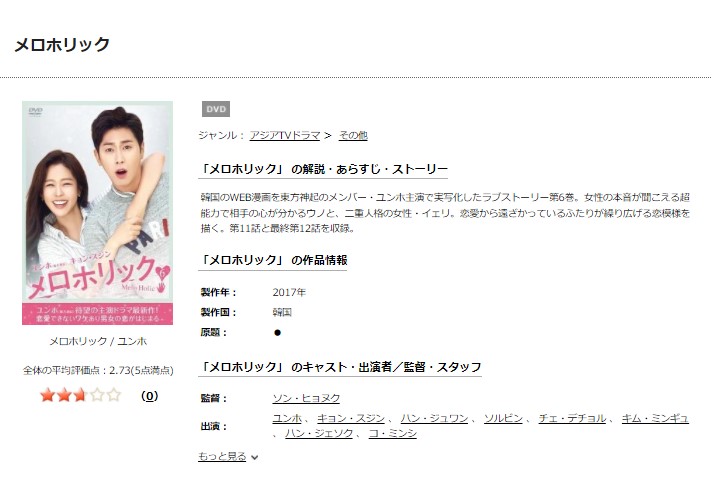Open the その他 genre link
Image resolution: width=712 pixels, height=481 pixels.
tap(353, 135)
